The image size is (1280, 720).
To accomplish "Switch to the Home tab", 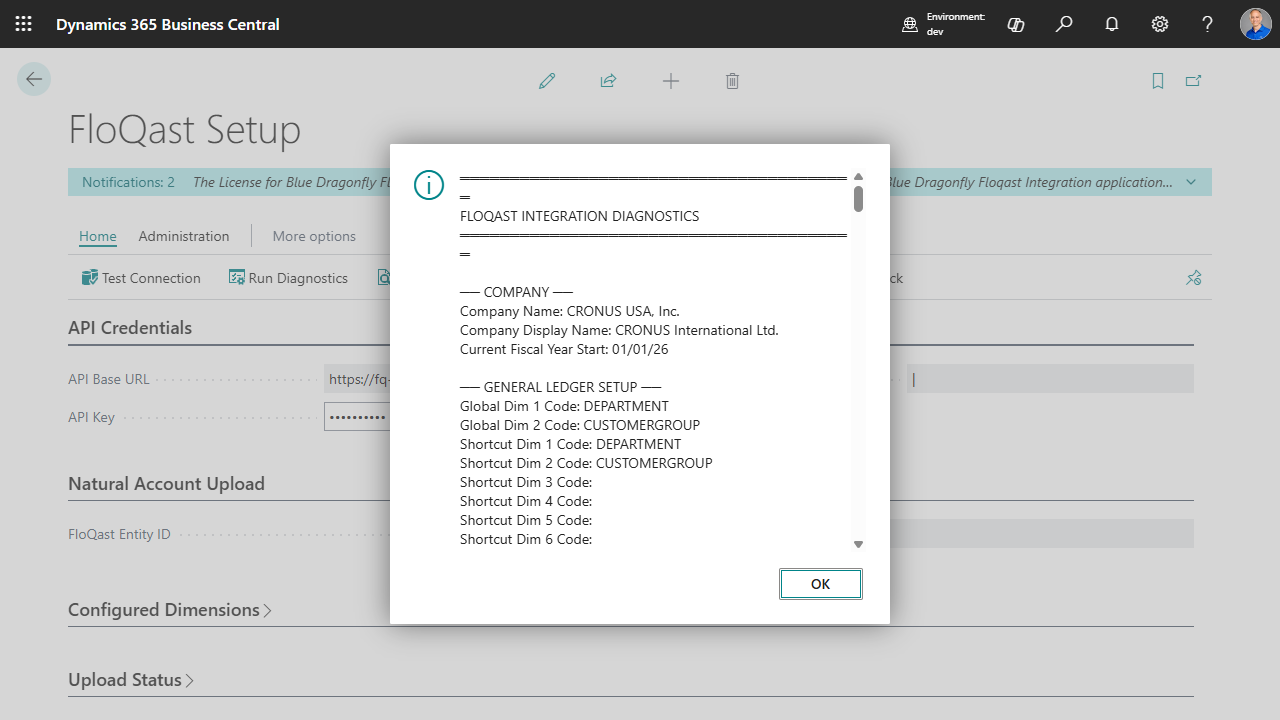I will 98,236.
